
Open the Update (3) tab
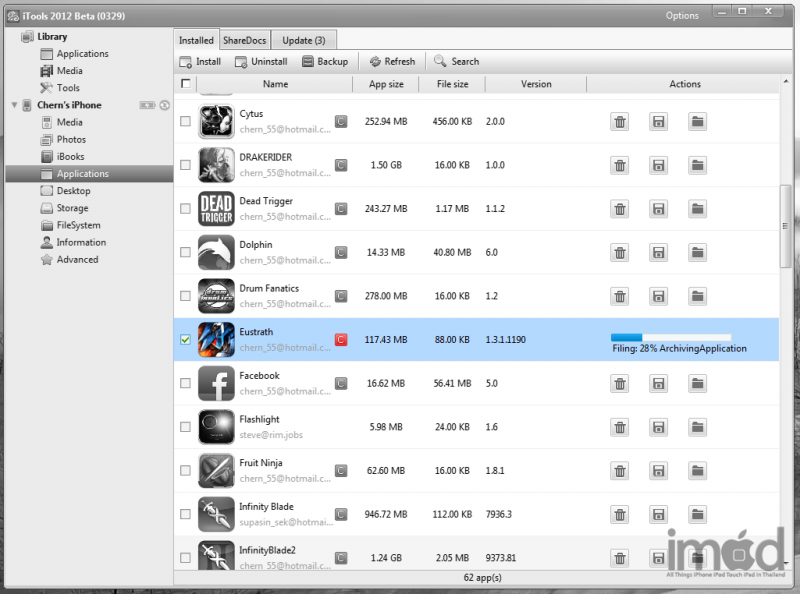(303, 40)
